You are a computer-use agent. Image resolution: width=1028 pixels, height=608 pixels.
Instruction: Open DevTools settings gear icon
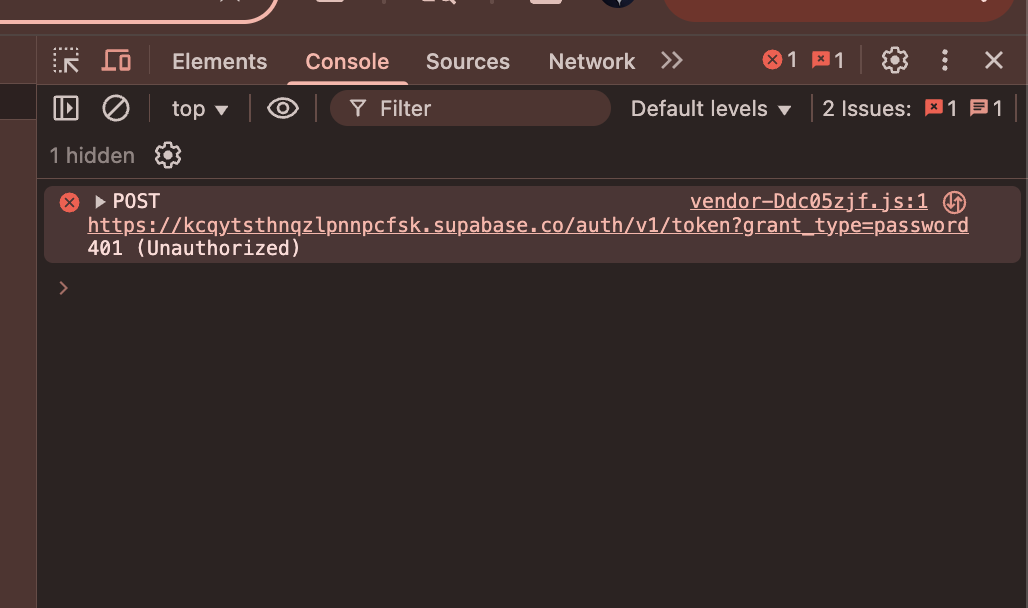894,60
